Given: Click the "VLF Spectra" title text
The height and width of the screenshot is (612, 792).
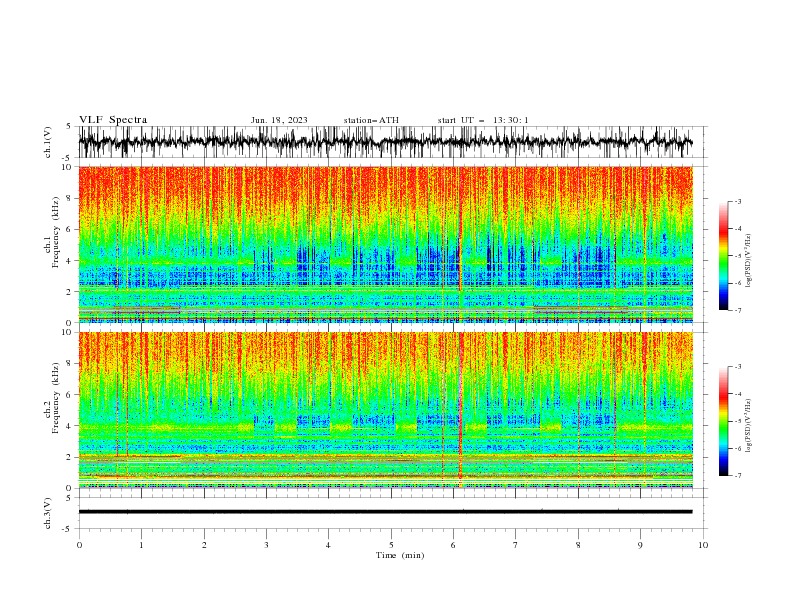Looking at the screenshot, I should click(113, 120).
